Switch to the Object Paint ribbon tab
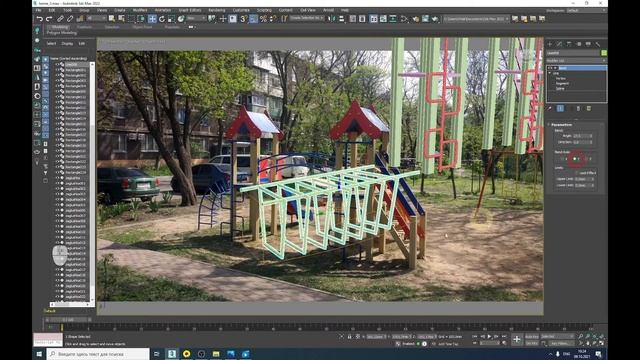Screen dimensions: 640x360 coord(142,27)
